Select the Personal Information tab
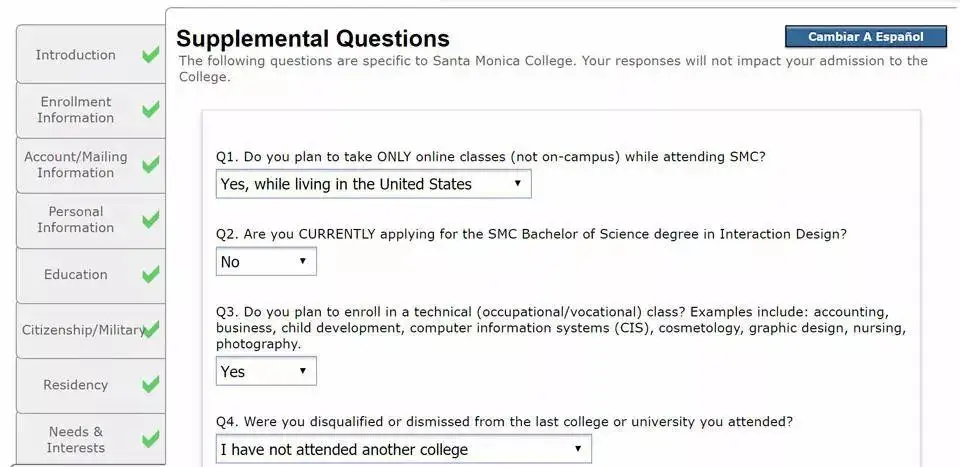This screenshot has width=960, height=467. click(76, 220)
